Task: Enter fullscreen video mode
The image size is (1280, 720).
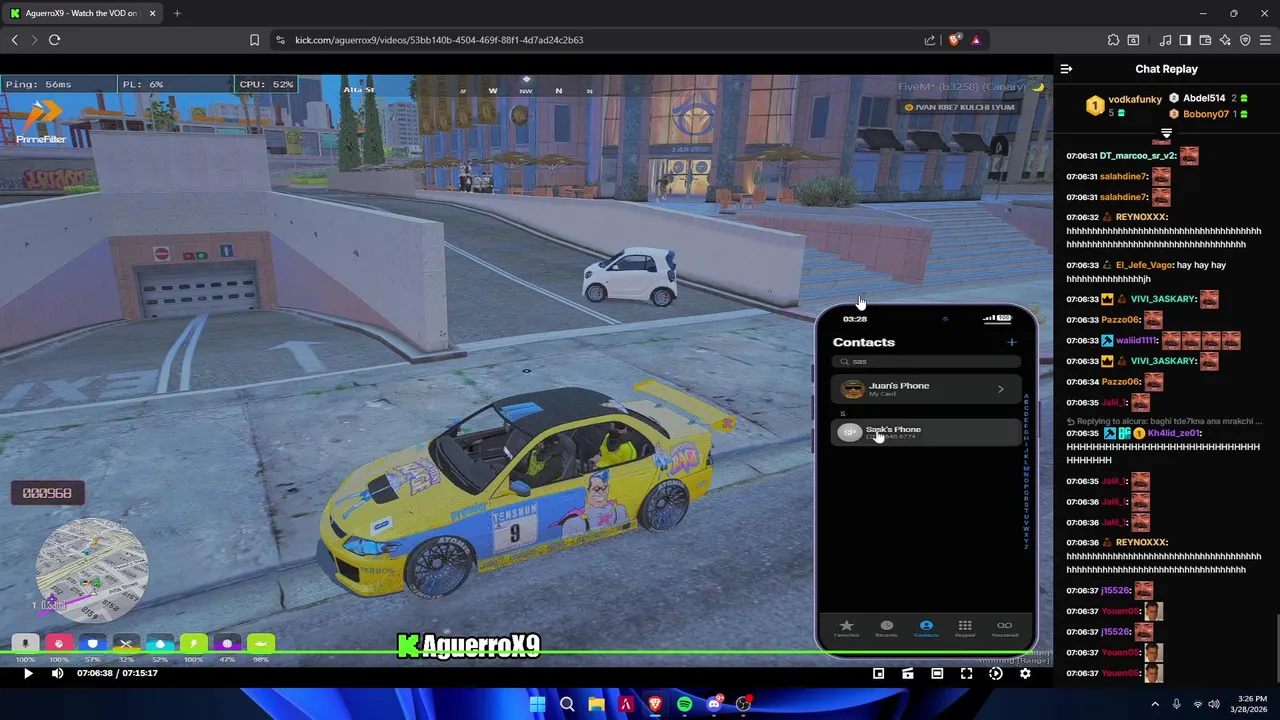Action: click(966, 674)
